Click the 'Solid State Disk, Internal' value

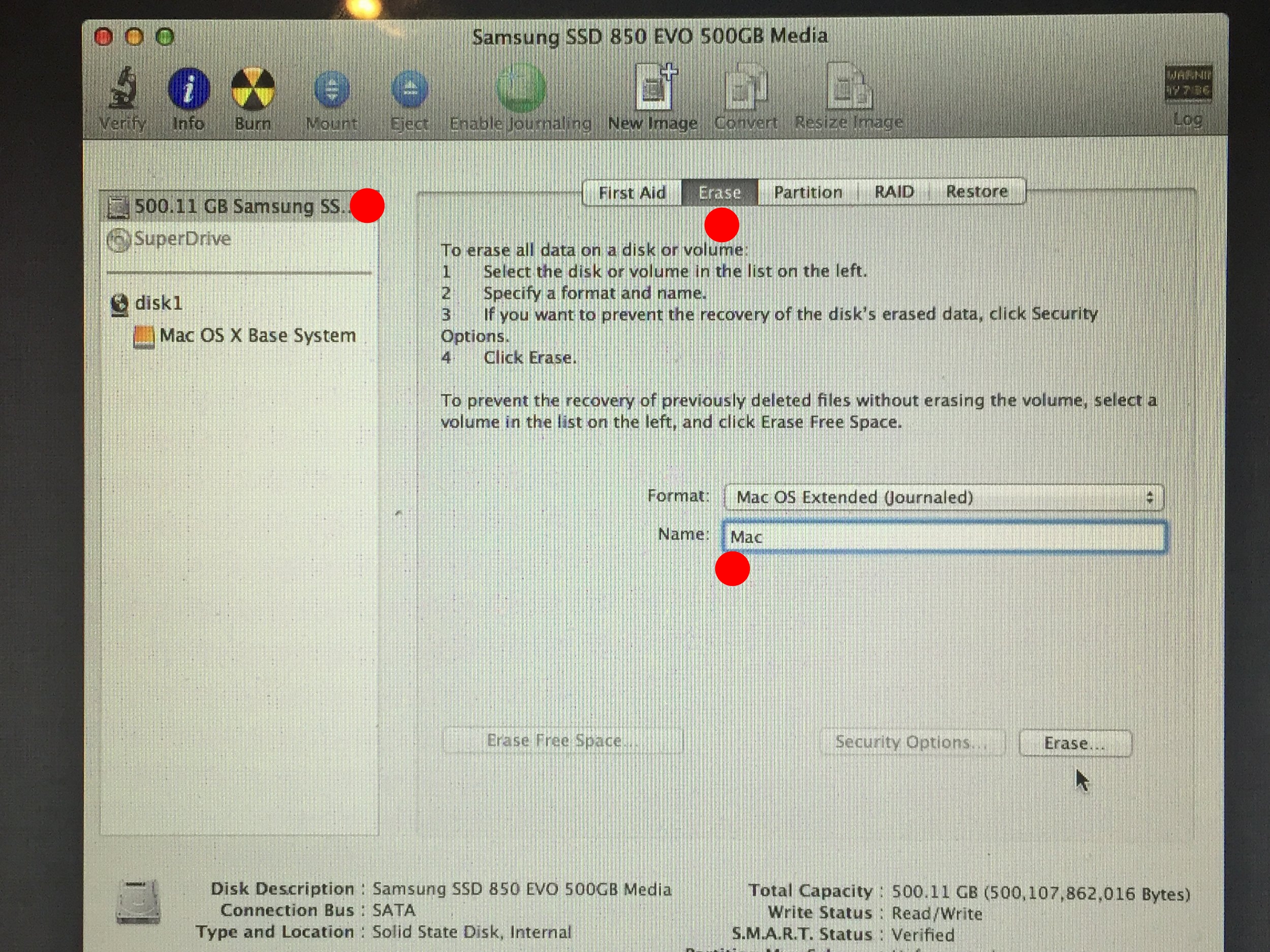click(x=472, y=931)
